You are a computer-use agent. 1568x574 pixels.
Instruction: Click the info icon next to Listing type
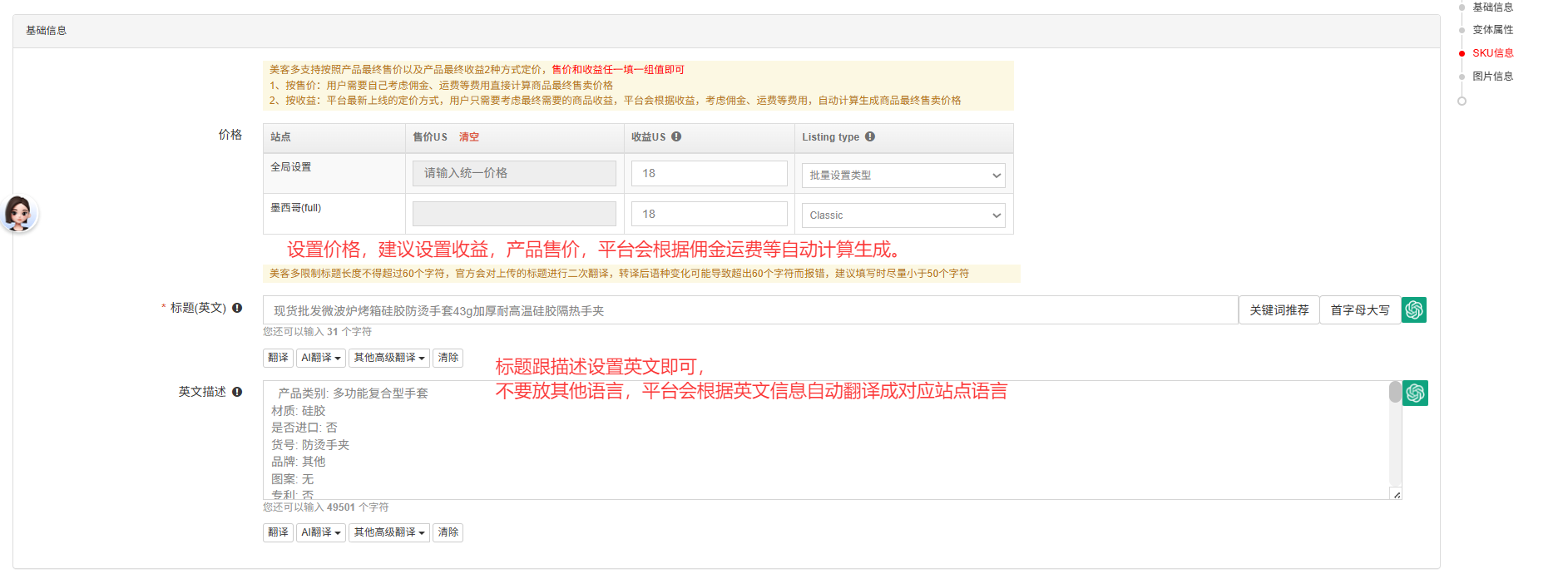pyautogui.click(x=870, y=136)
